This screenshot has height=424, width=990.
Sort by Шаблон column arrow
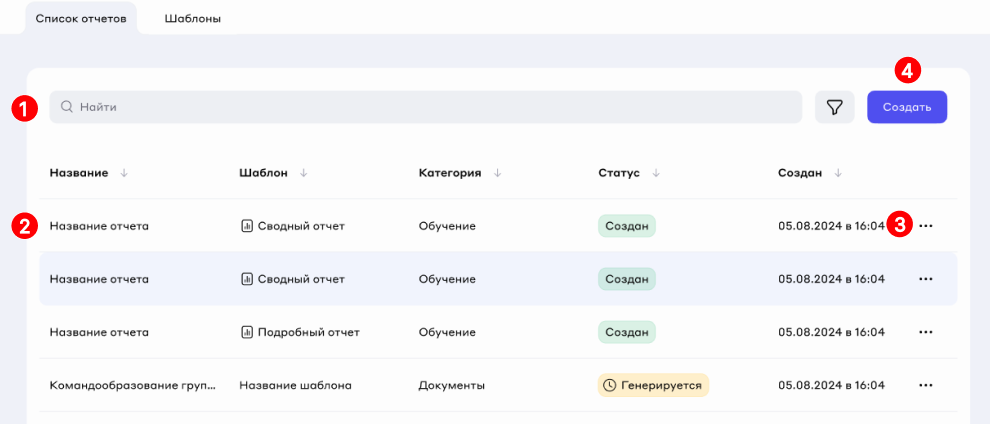coord(303,173)
